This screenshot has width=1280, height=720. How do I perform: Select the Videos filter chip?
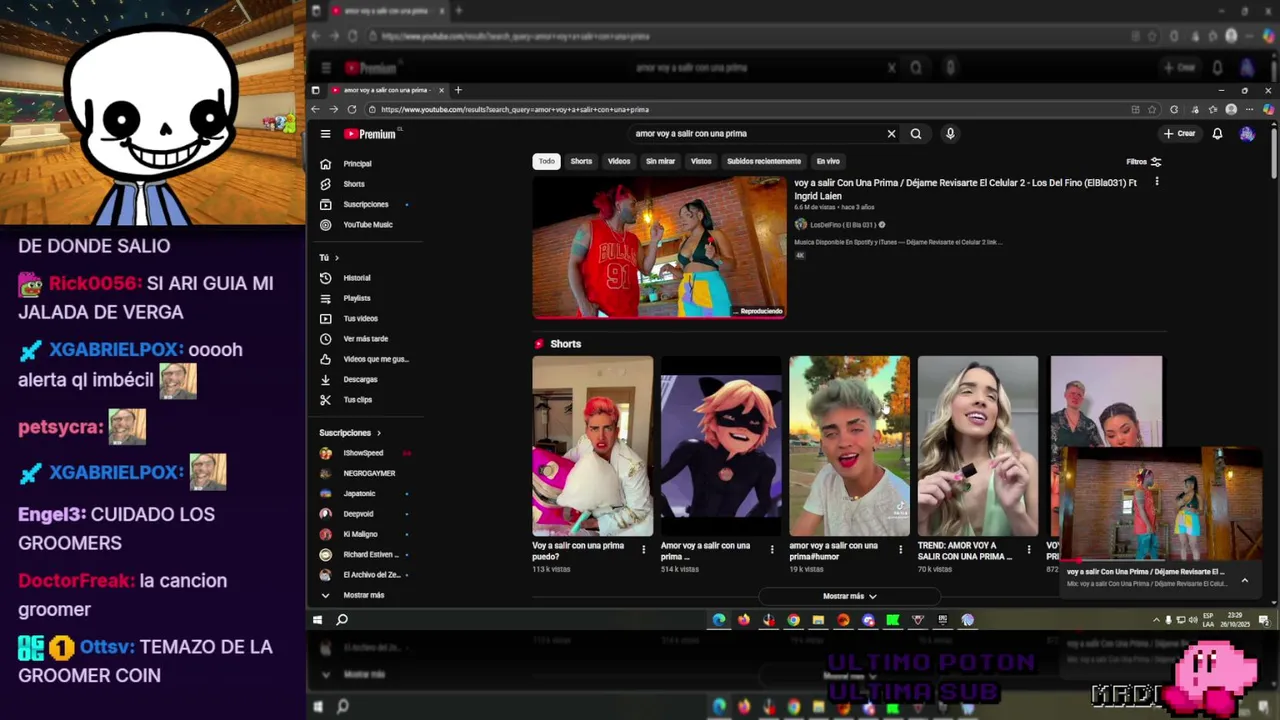(619, 161)
